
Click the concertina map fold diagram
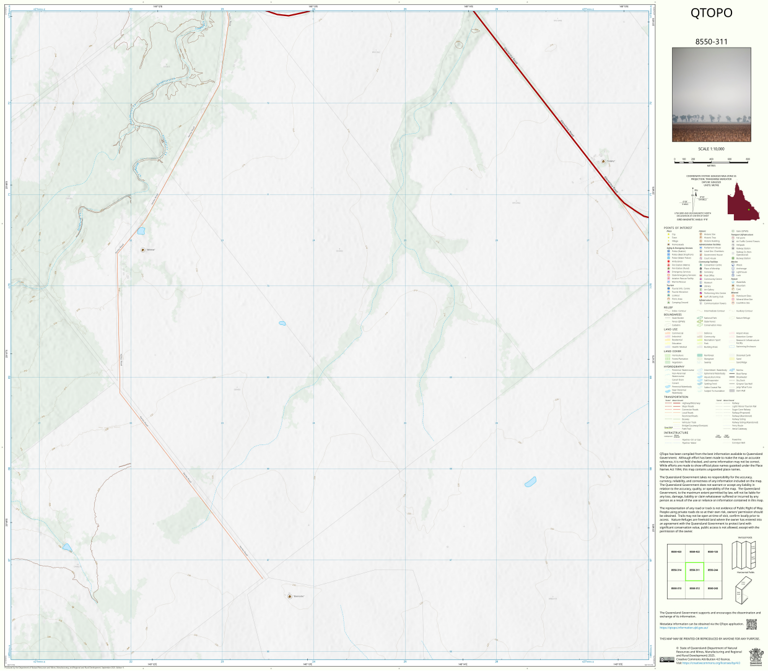coord(744,554)
